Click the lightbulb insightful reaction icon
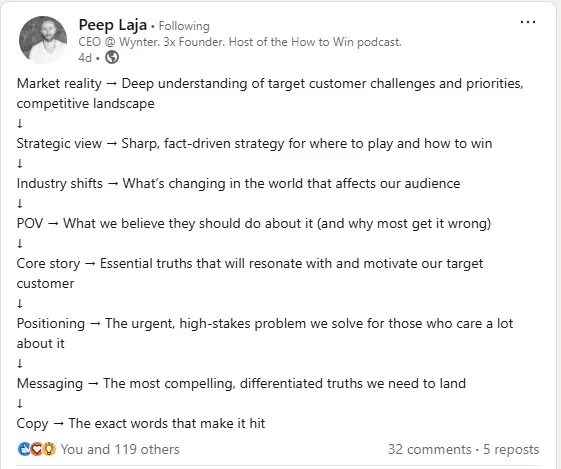Image resolution: width=561 pixels, height=469 pixels. point(49,449)
